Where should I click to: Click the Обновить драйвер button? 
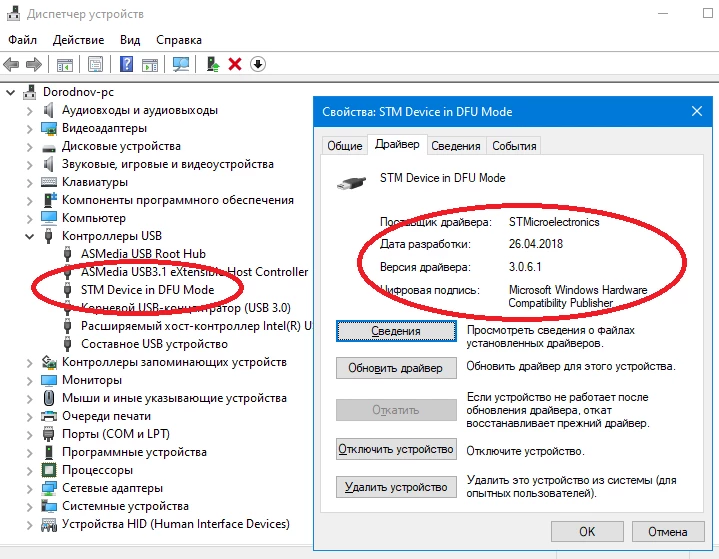396,368
